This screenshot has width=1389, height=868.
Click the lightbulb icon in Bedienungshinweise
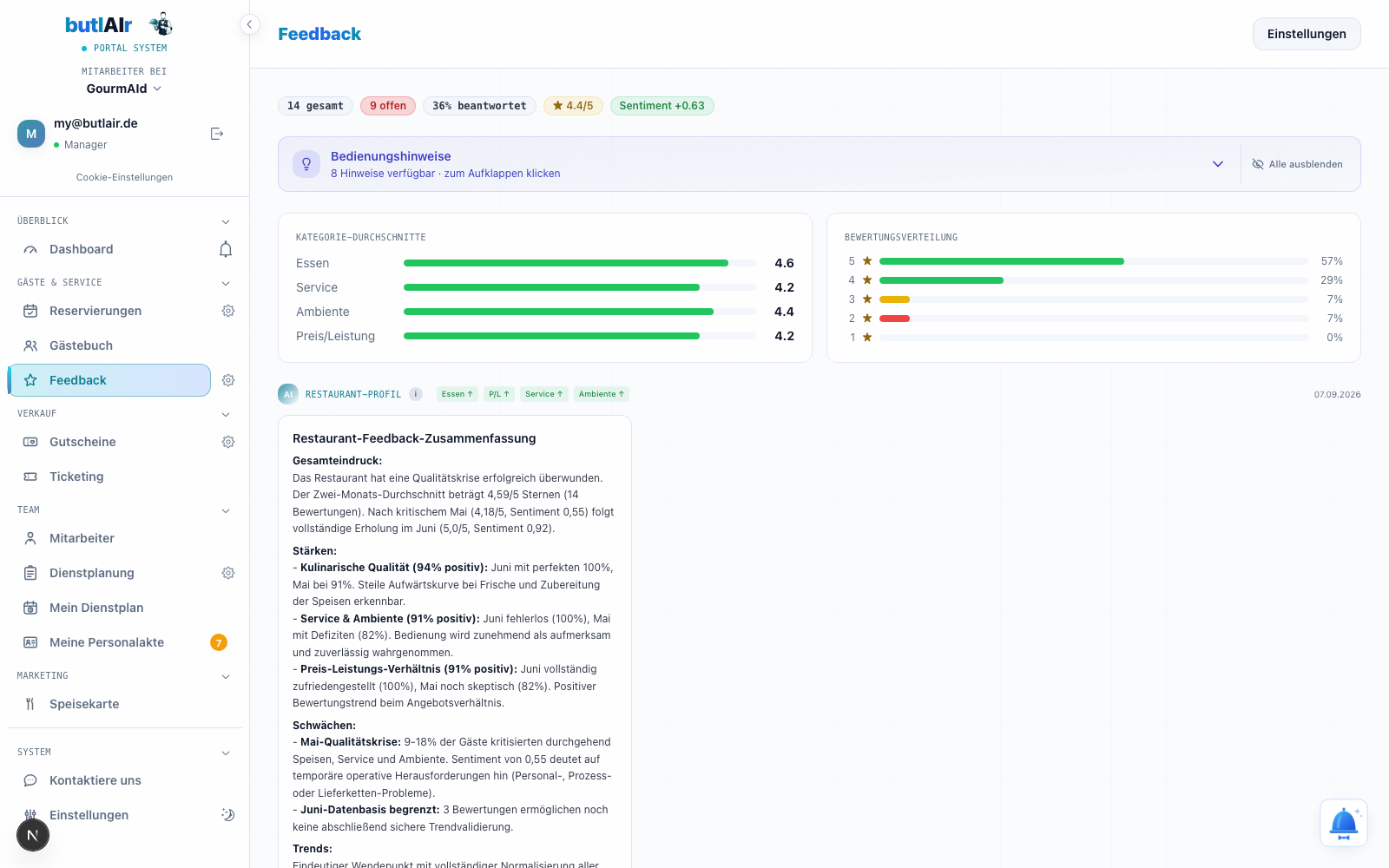click(x=306, y=164)
